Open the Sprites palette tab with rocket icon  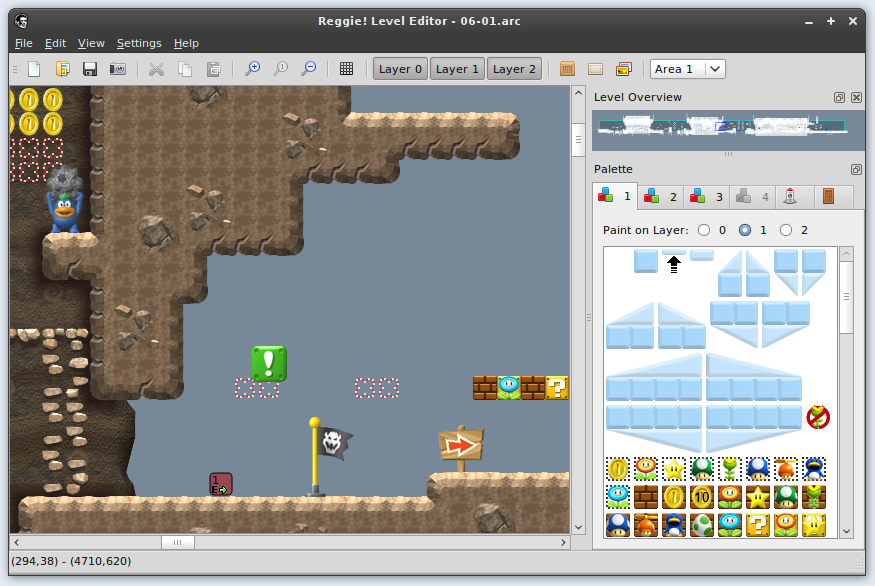click(790, 196)
